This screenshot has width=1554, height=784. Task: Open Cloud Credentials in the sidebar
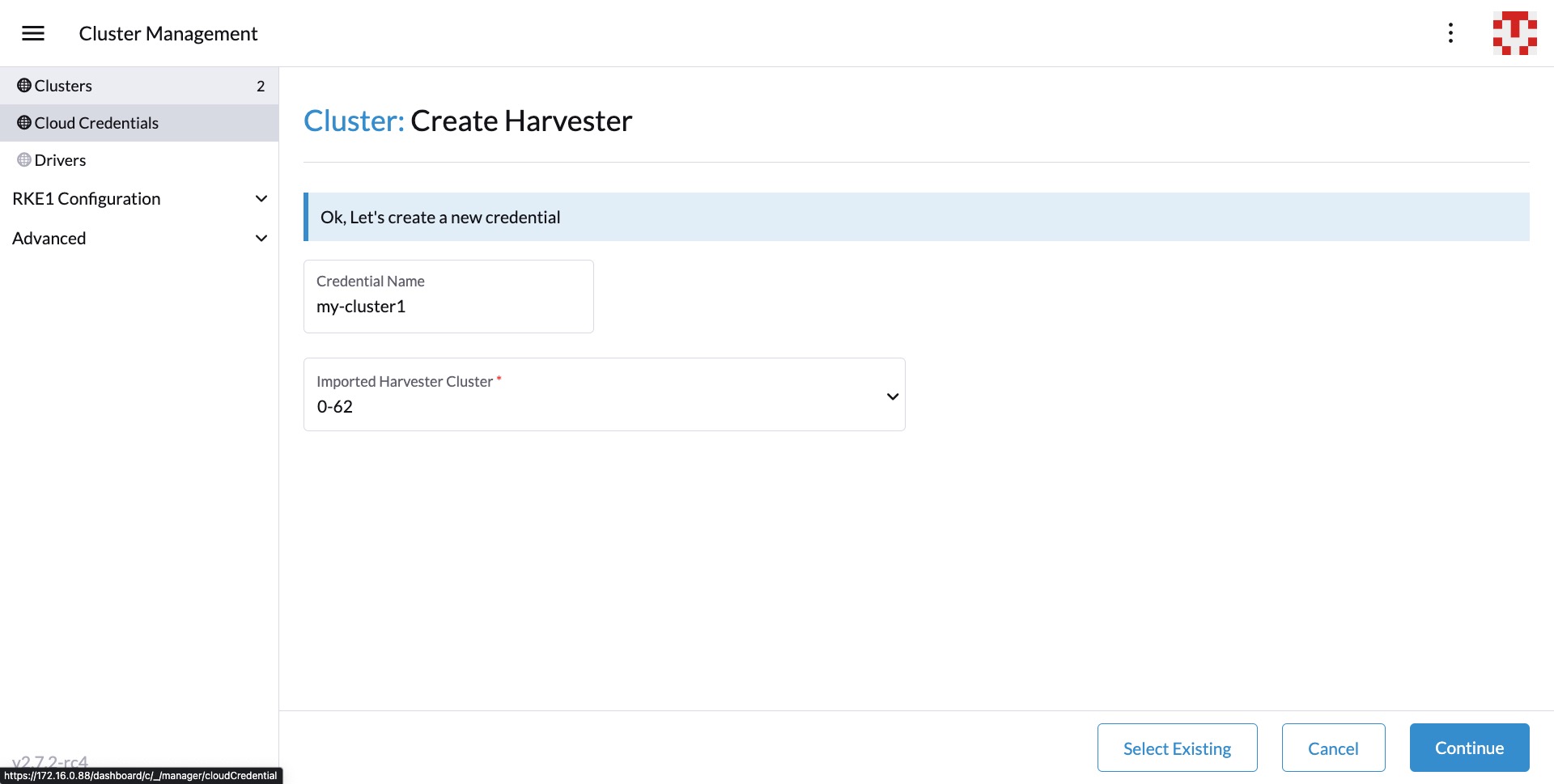[139, 123]
